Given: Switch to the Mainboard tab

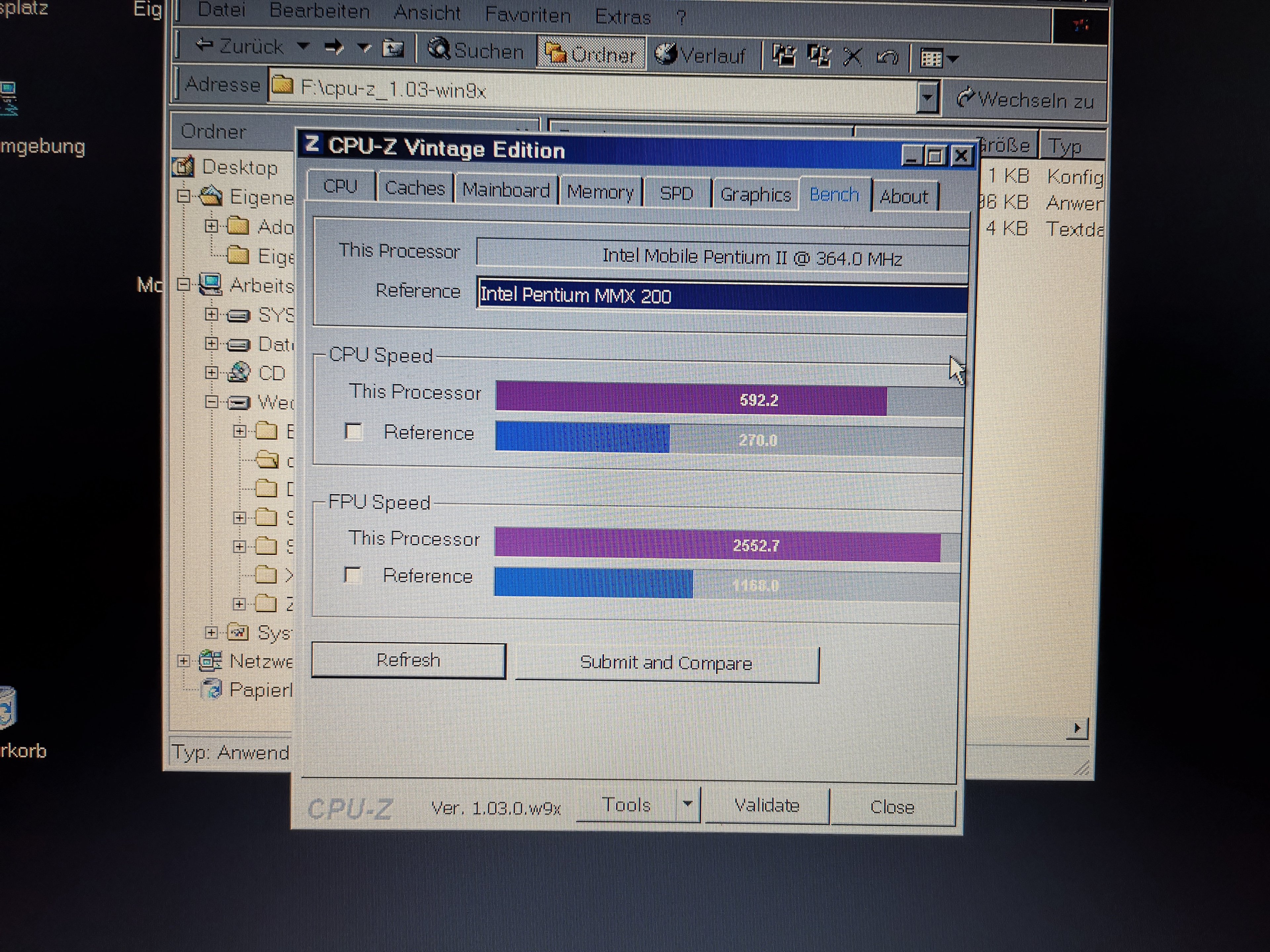Looking at the screenshot, I should [506, 190].
